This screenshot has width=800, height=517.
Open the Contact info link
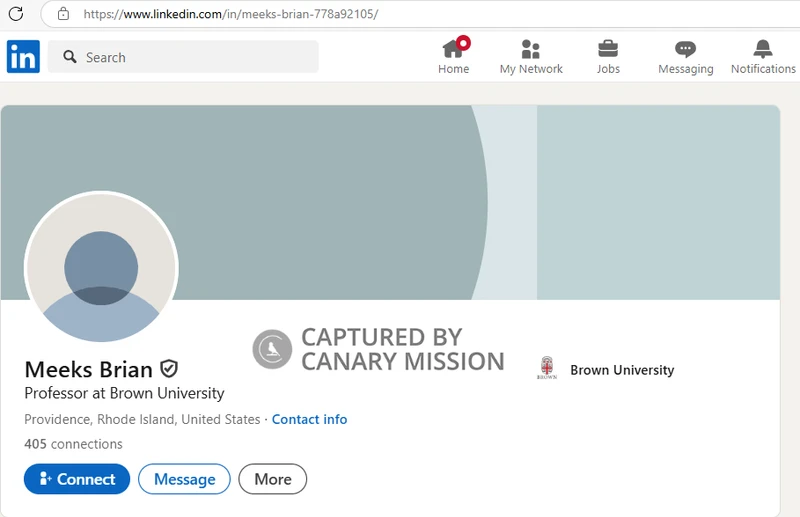[x=309, y=419]
